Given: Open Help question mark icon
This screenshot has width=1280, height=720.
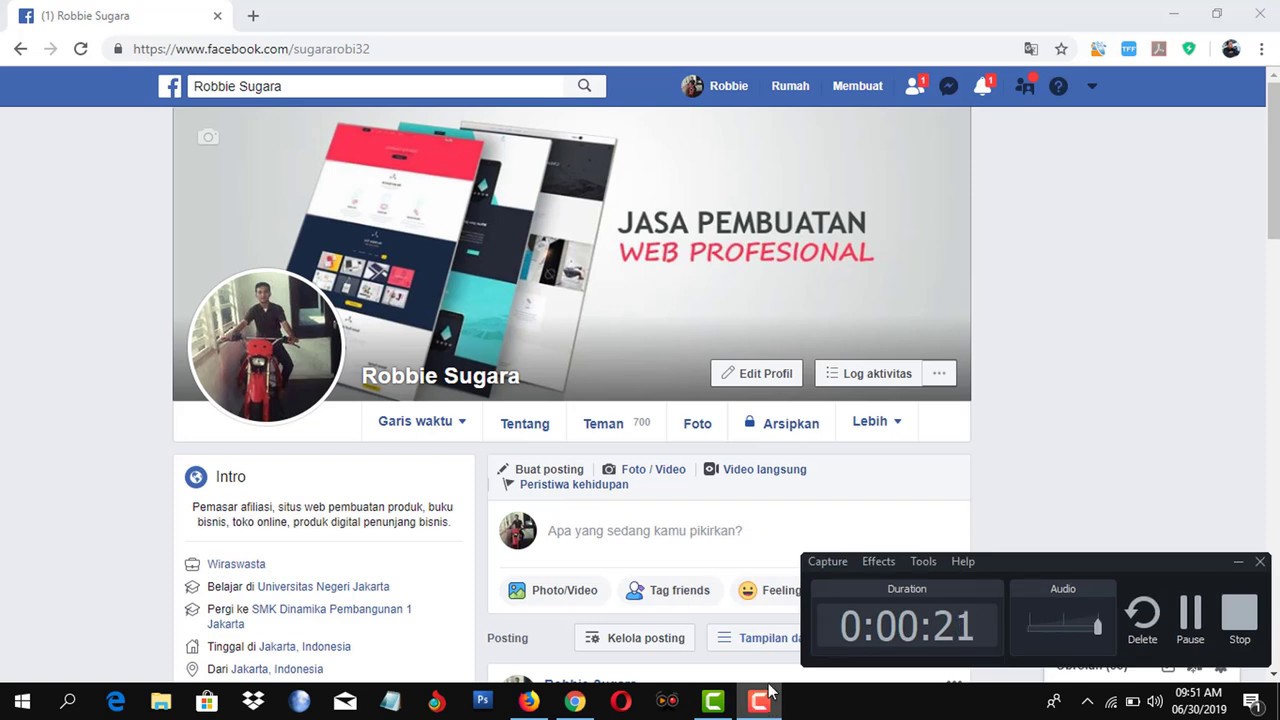Looking at the screenshot, I should (1058, 86).
